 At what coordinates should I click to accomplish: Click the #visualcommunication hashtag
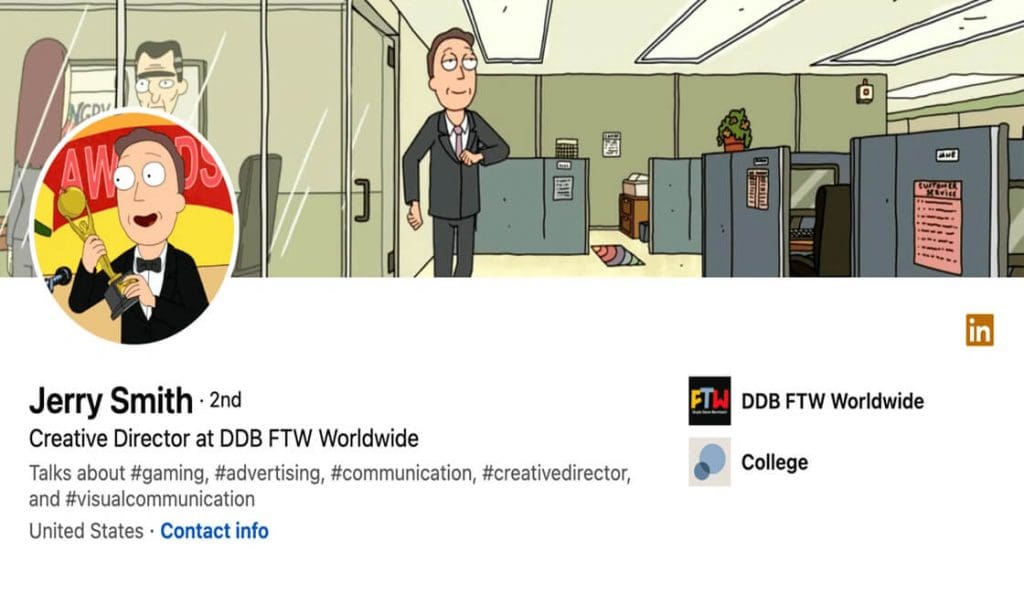(160, 499)
